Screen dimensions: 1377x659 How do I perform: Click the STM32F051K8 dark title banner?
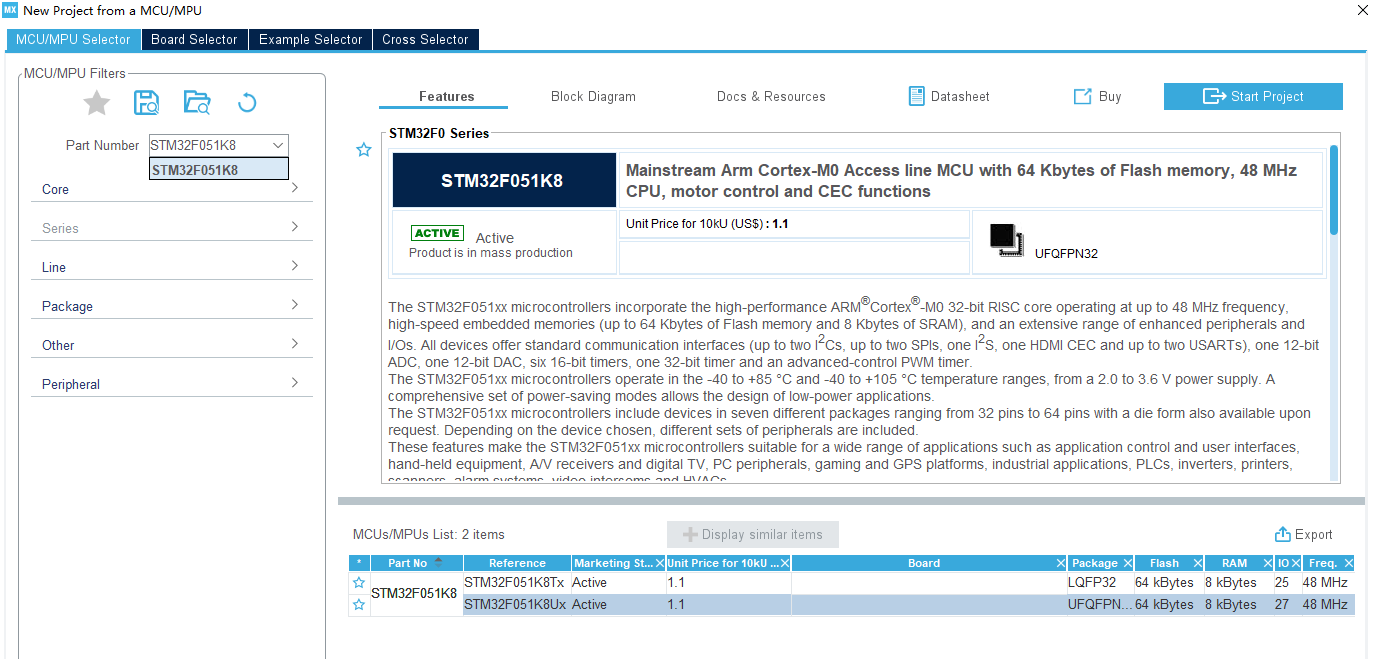(504, 180)
